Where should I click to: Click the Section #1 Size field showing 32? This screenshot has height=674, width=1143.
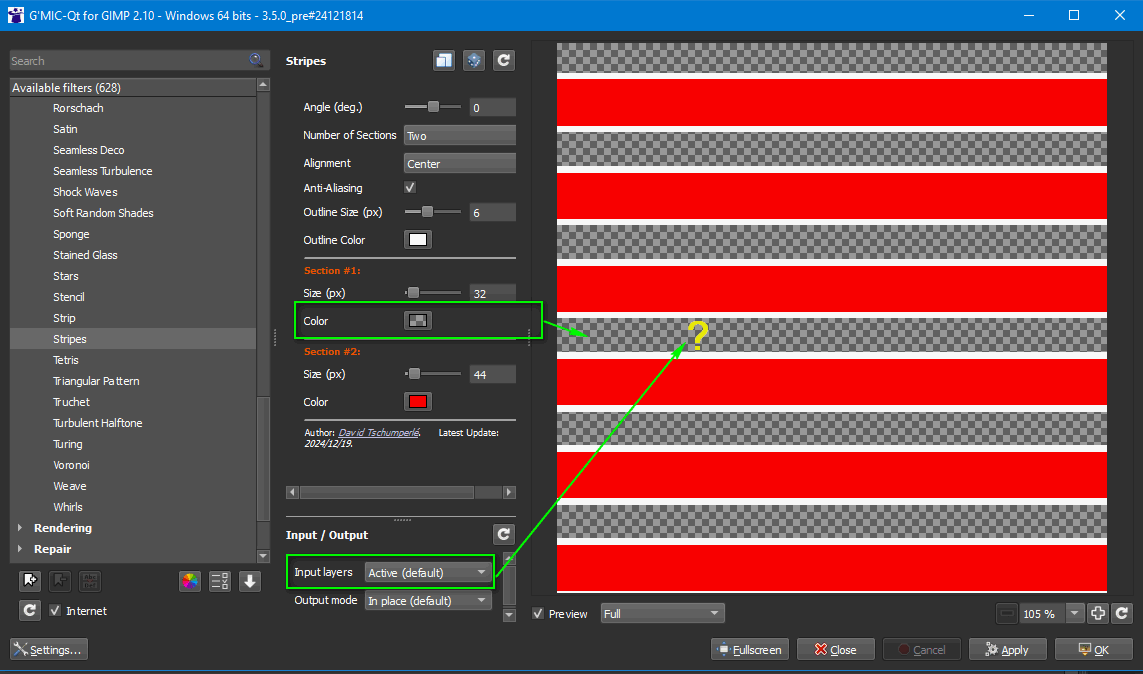[493, 294]
